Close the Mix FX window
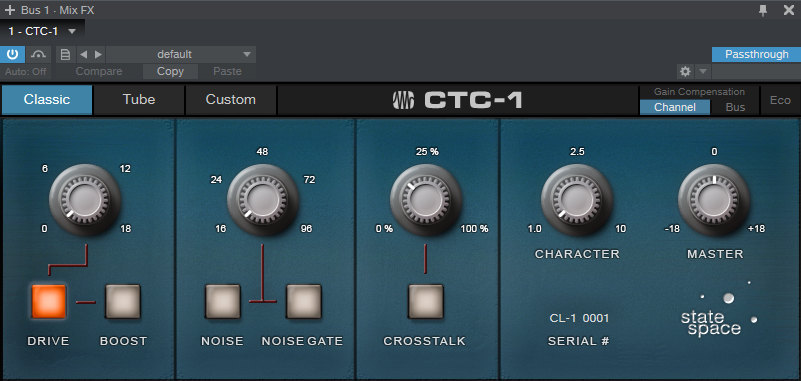Image resolution: width=801 pixels, height=381 pixels. pyautogui.click(x=789, y=10)
